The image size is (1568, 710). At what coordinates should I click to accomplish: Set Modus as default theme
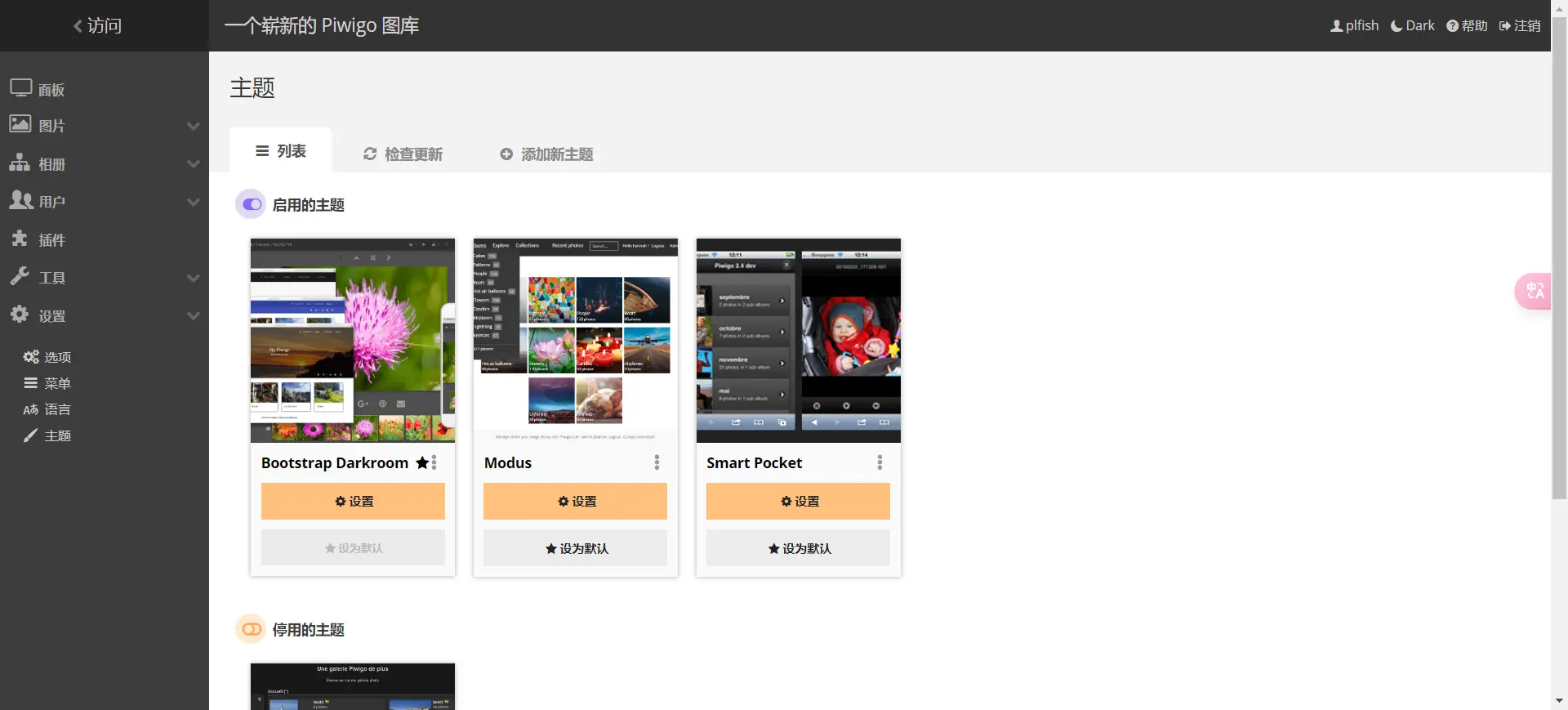(x=575, y=548)
